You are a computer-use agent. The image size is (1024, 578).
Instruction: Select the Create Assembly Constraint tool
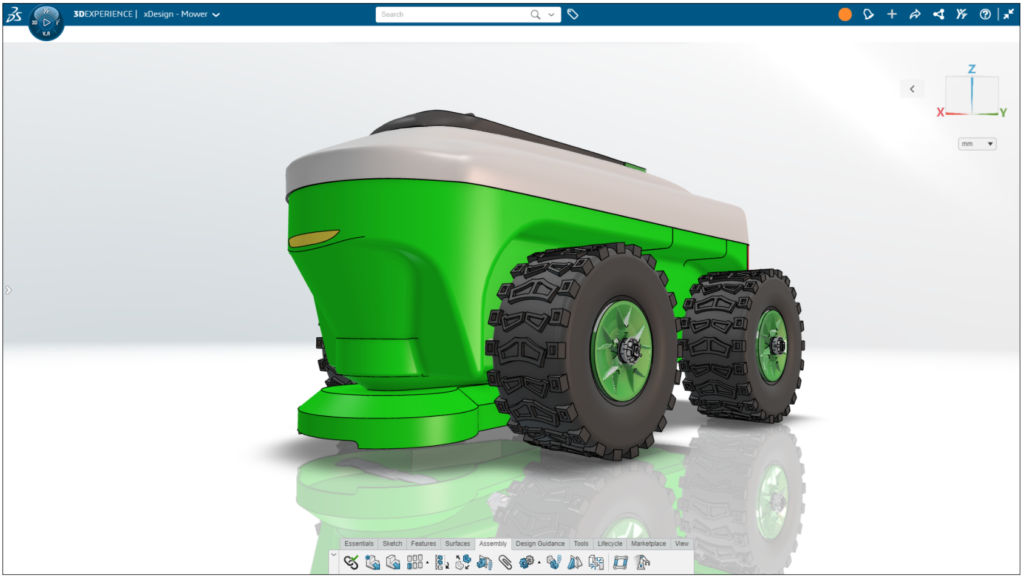[x=352, y=561]
